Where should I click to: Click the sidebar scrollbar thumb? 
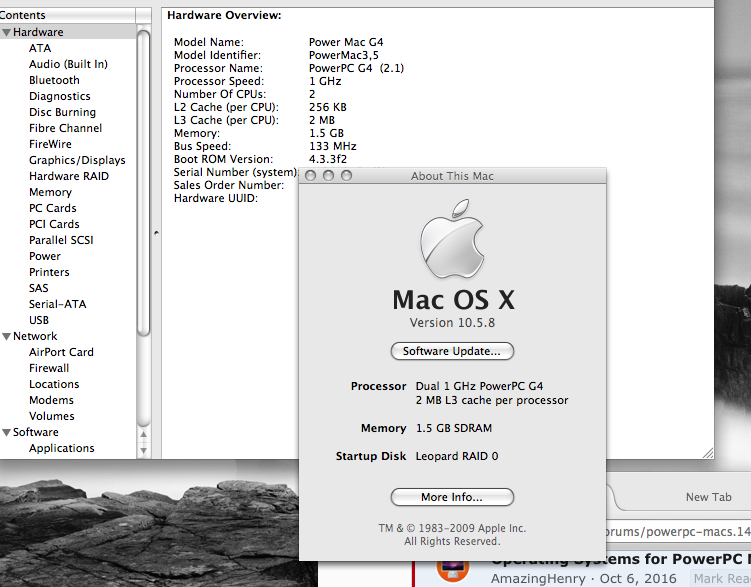(x=143, y=183)
